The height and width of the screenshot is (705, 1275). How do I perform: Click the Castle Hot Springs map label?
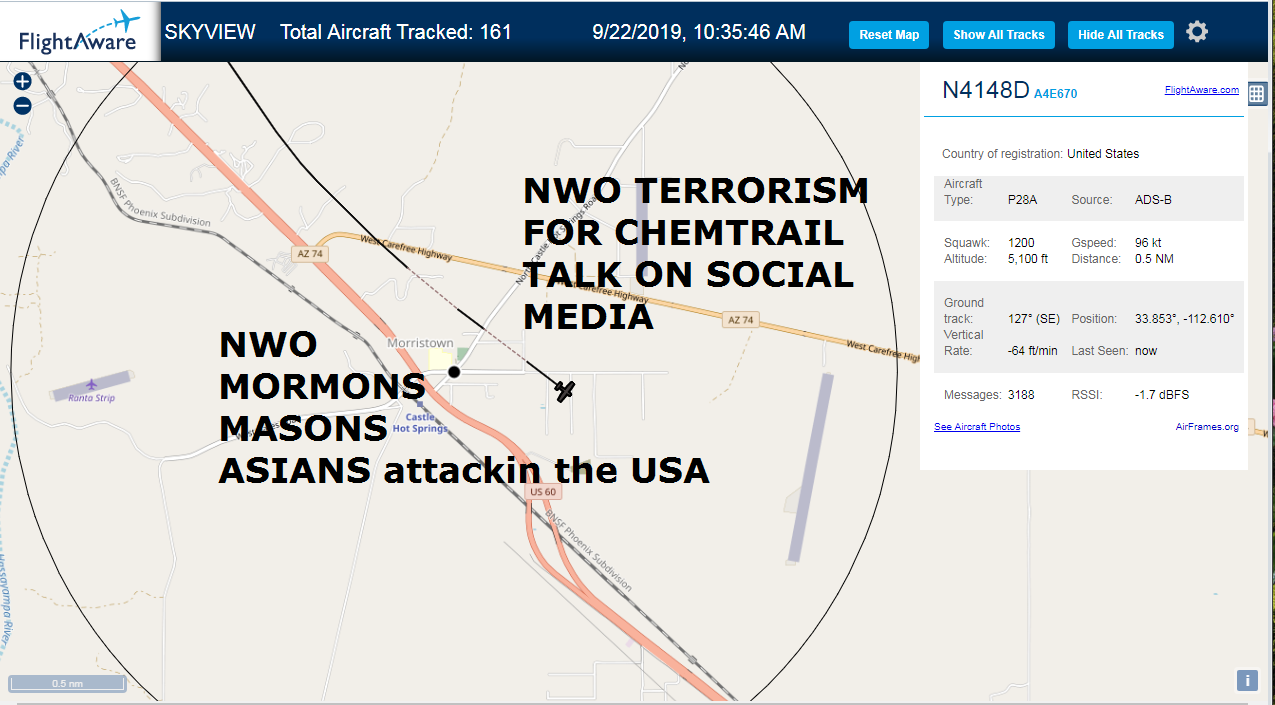420,423
